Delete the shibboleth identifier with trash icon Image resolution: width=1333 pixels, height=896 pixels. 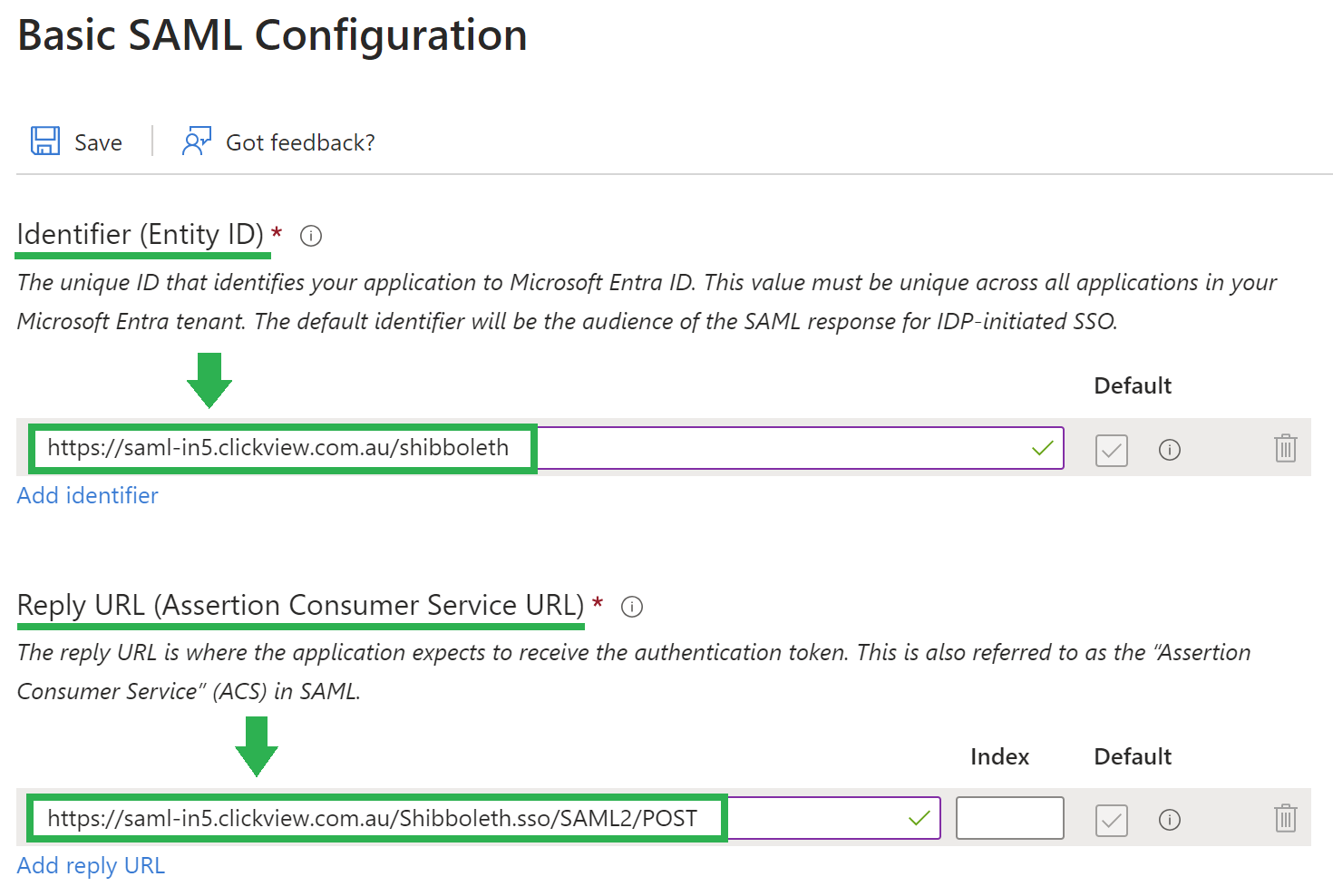click(1286, 448)
